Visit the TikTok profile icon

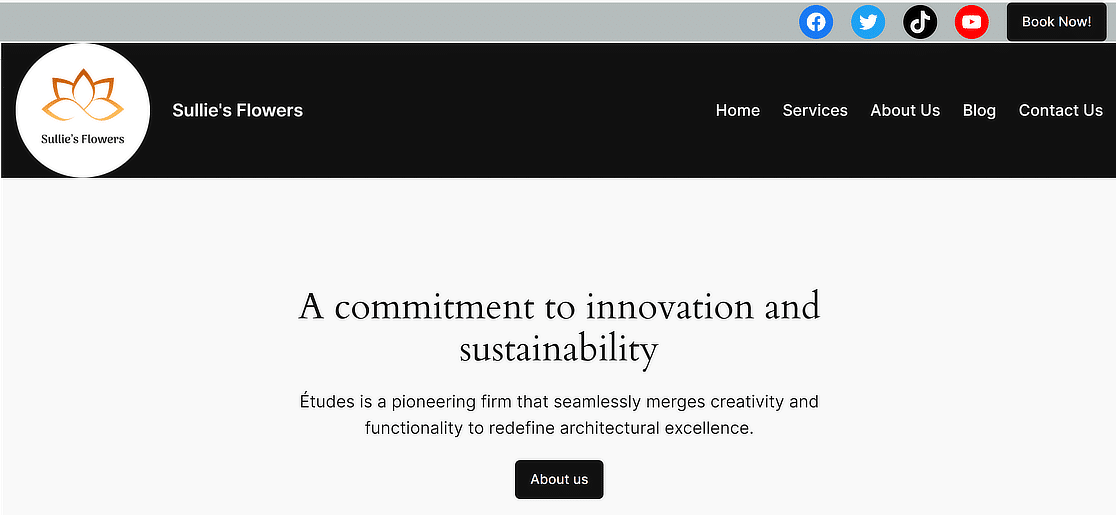pyautogui.click(x=920, y=22)
